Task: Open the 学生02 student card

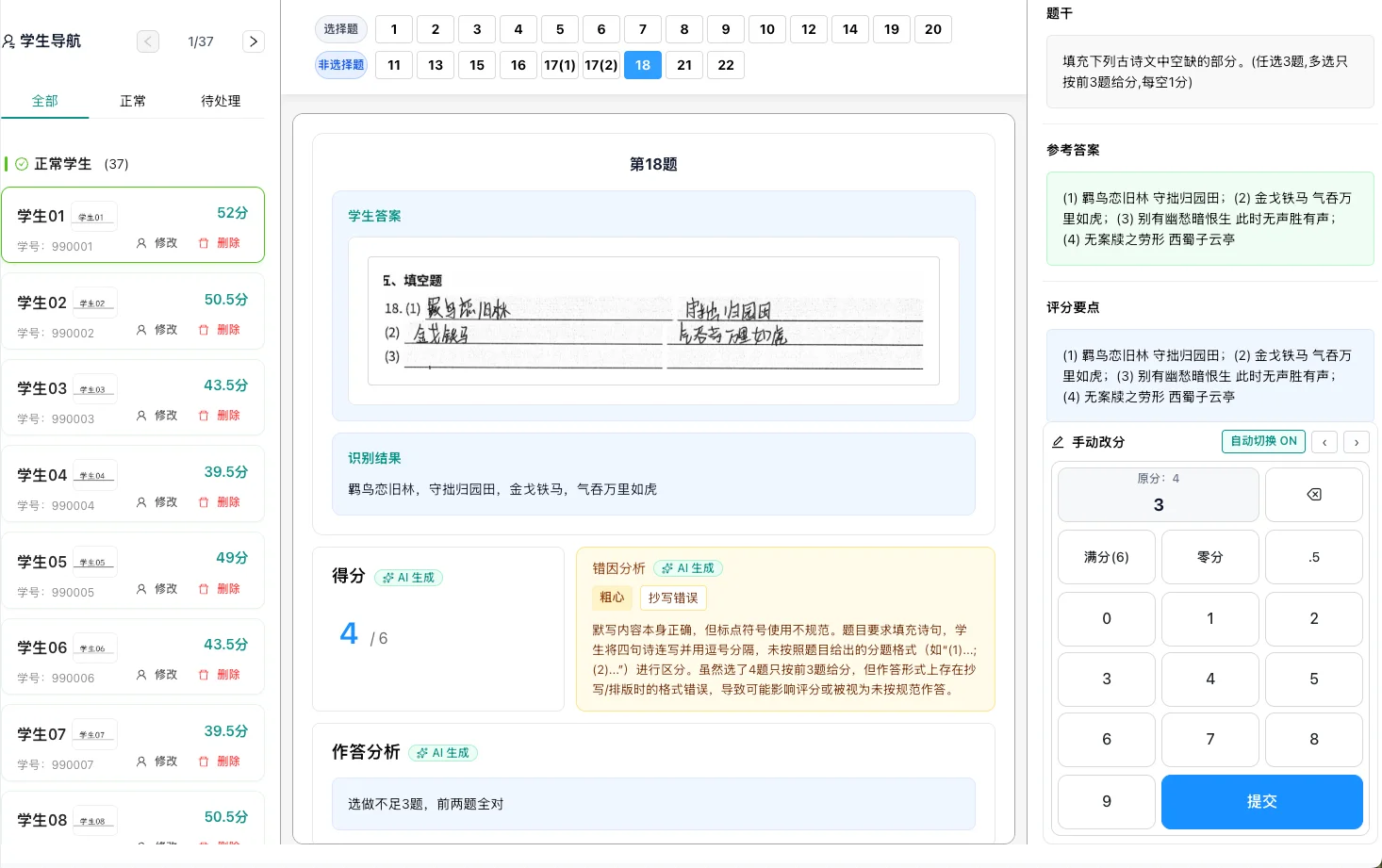Action: click(x=133, y=312)
